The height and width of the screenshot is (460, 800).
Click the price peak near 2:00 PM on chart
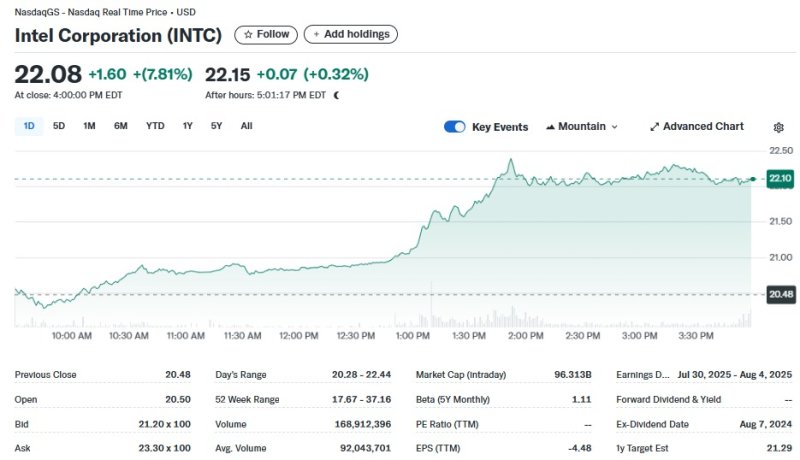click(511, 160)
